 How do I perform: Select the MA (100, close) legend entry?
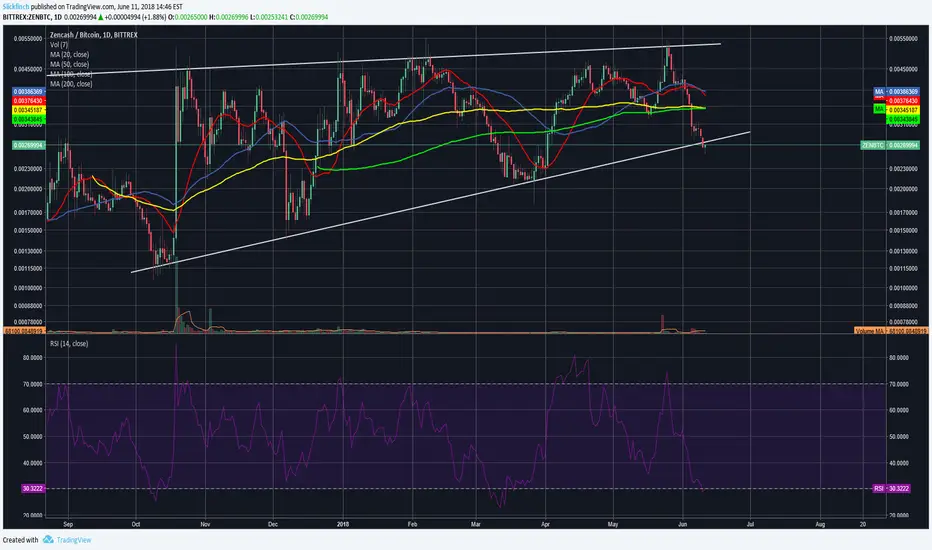(x=71, y=74)
